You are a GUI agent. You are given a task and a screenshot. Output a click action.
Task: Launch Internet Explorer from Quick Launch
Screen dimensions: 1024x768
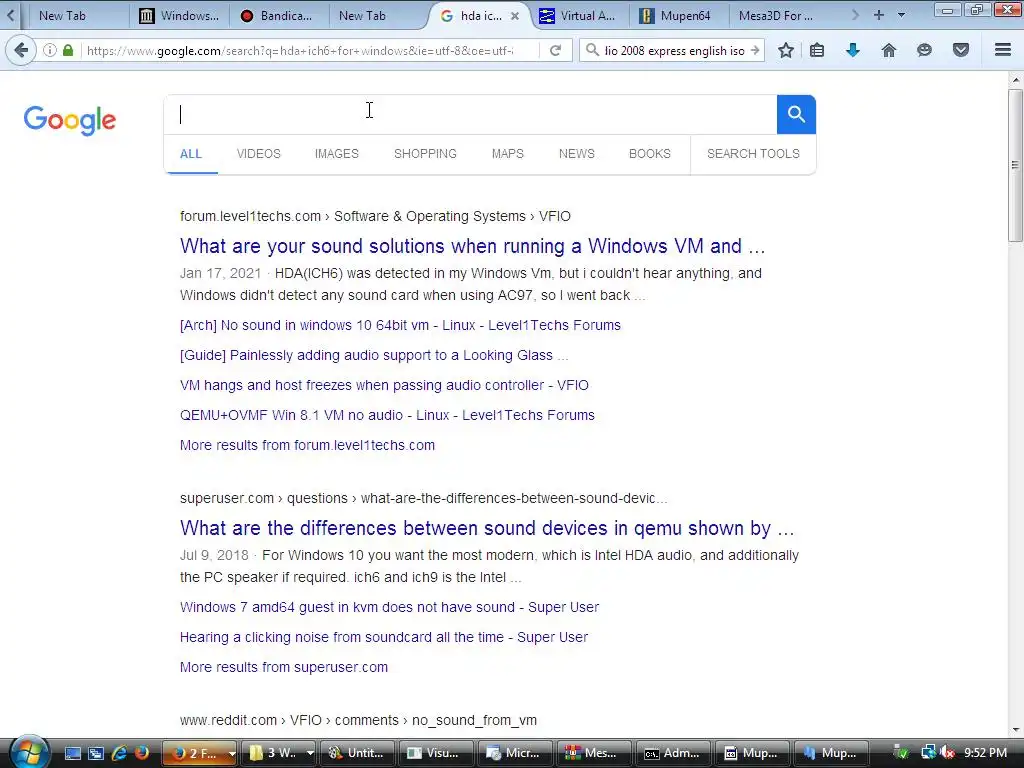[119, 753]
